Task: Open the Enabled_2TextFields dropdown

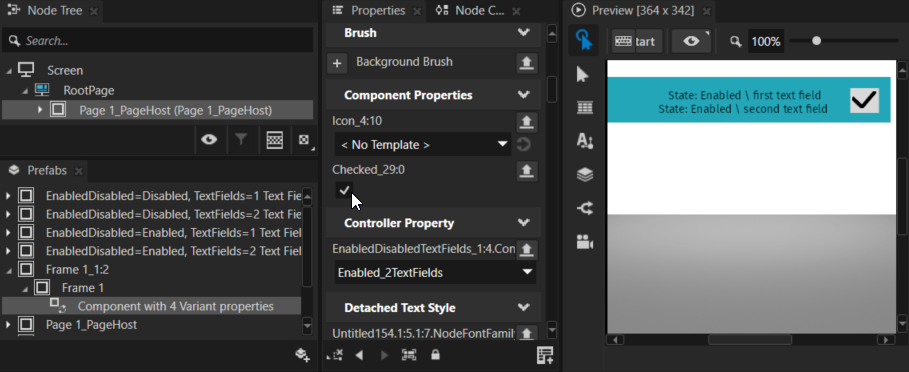Action: [x=435, y=272]
